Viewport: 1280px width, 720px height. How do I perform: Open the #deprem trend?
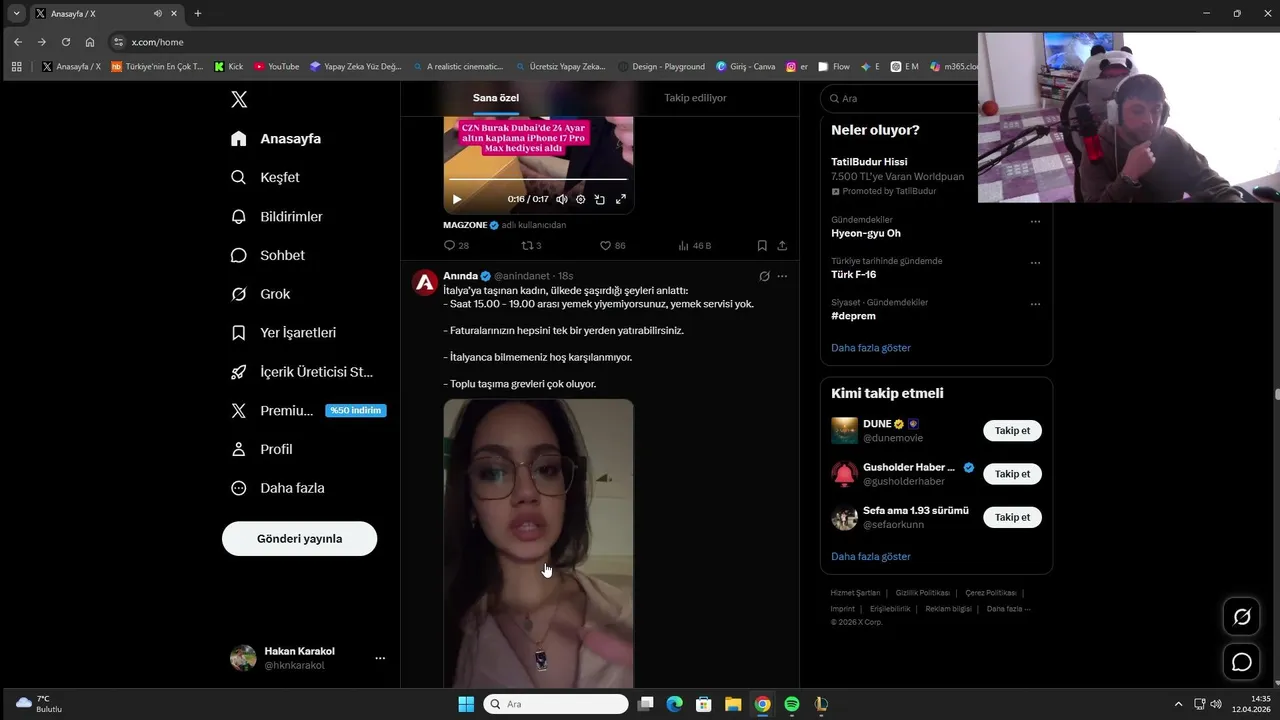click(x=853, y=315)
